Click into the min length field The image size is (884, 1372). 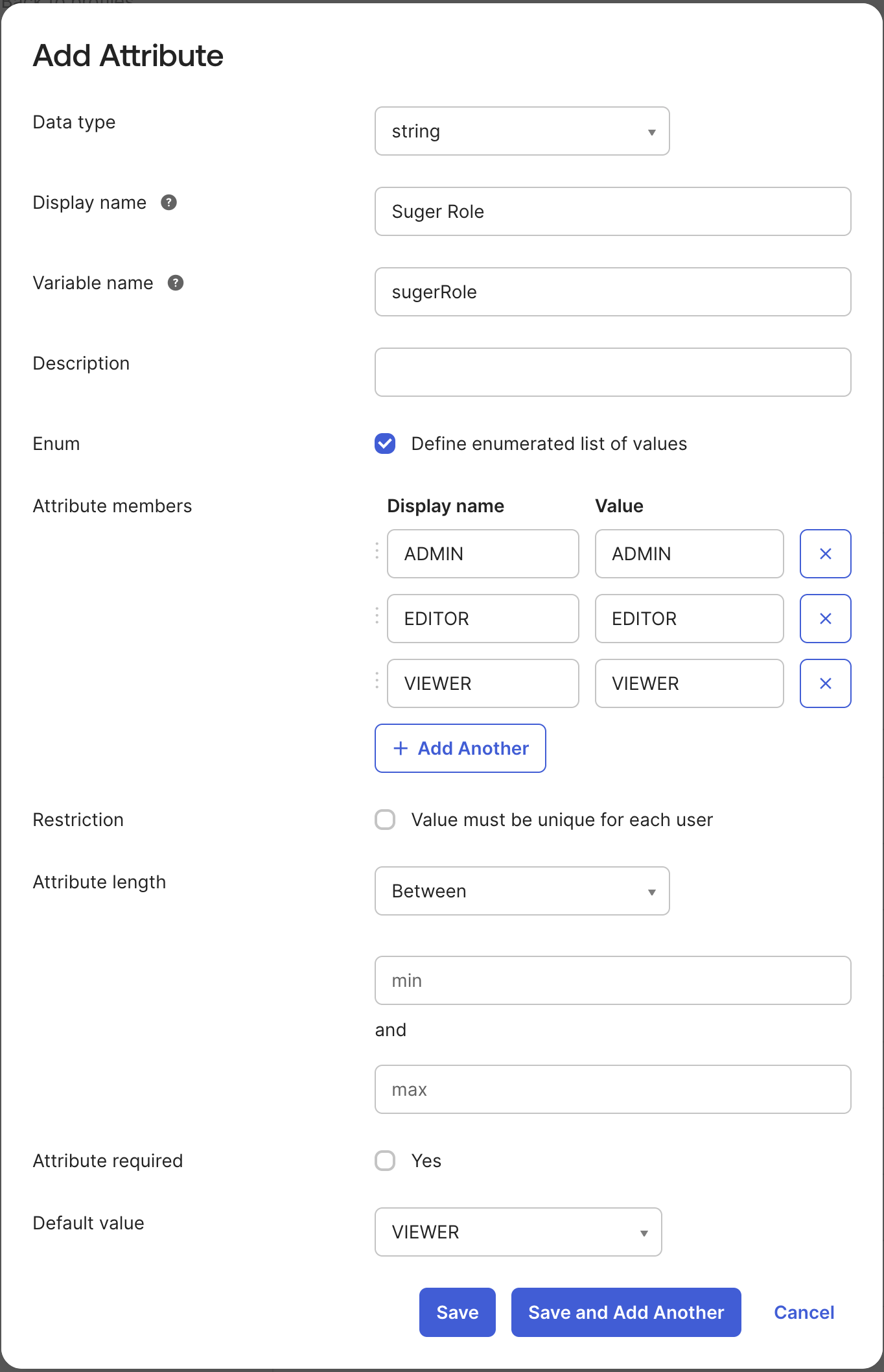612,980
